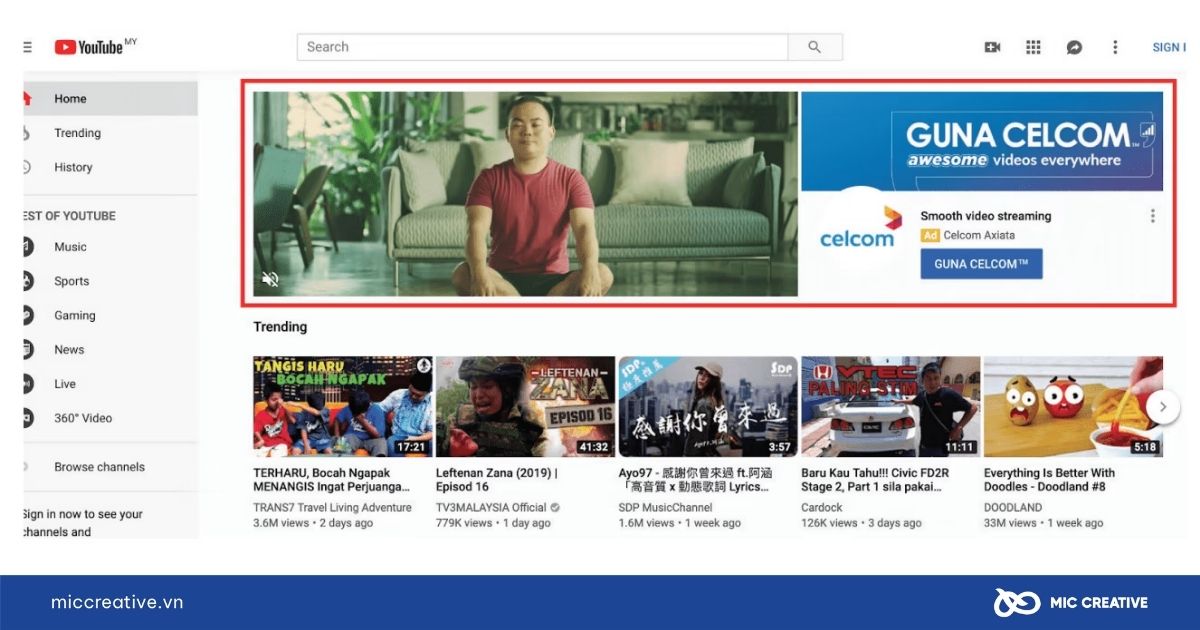Select Sports in the sidebar

click(x=71, y=281)
